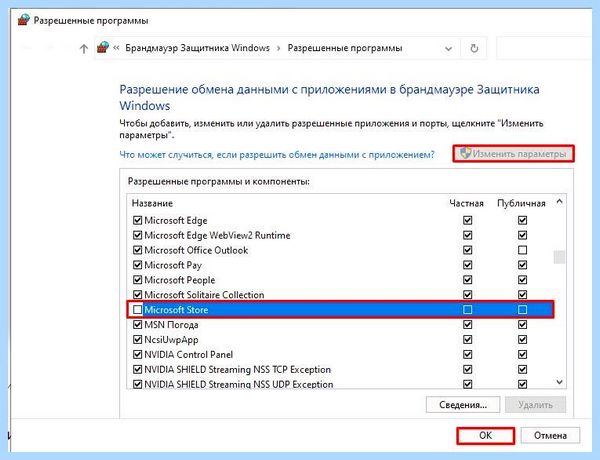Screen dimensions: 600x460
Task: Click the Публичная column header
Action: click(521, 203)
